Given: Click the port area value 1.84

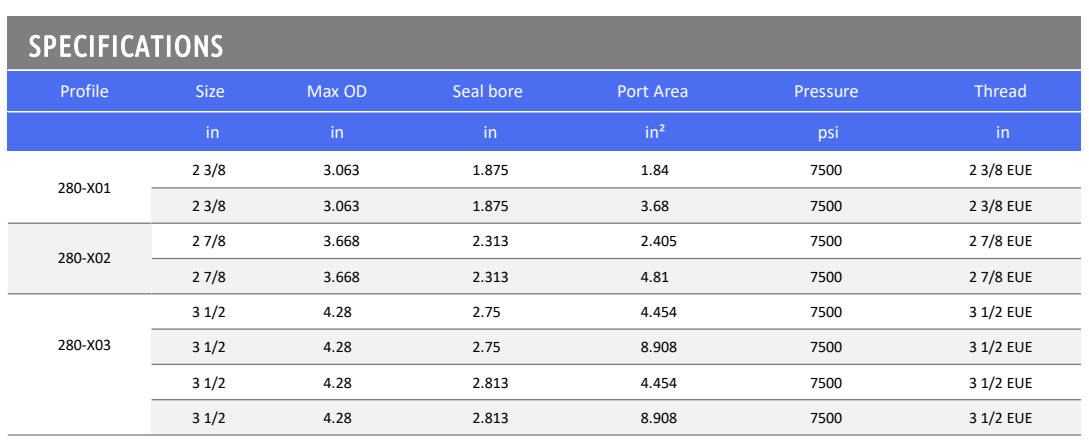Looking at the screenshot, I should [655, 170].
